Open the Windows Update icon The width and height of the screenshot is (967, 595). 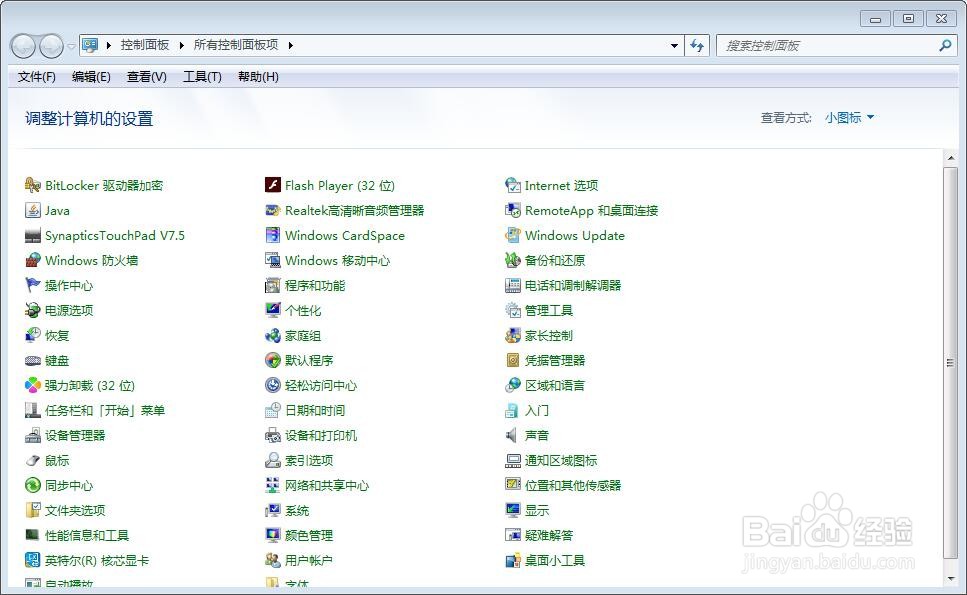pos(512,235)
